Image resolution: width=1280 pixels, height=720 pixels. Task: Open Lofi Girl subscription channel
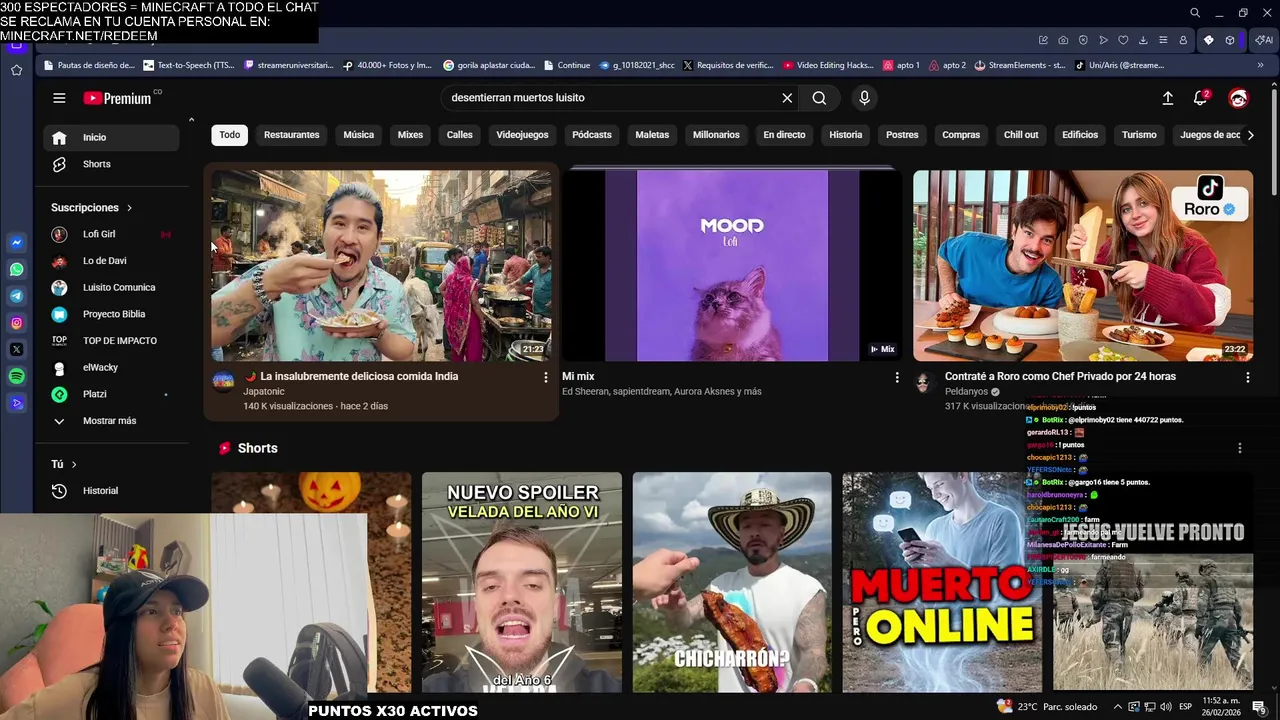111,234
